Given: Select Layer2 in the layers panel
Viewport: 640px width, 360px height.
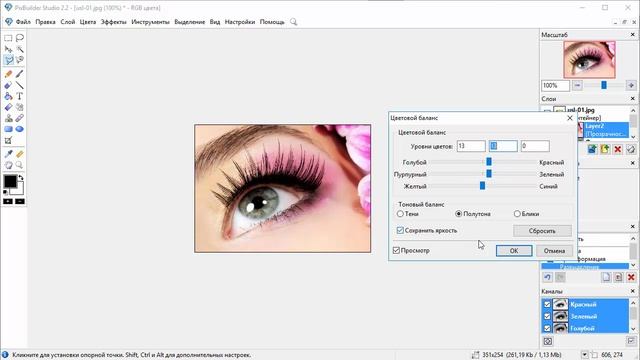Looking at the screenshot, I should pos(606,130).
